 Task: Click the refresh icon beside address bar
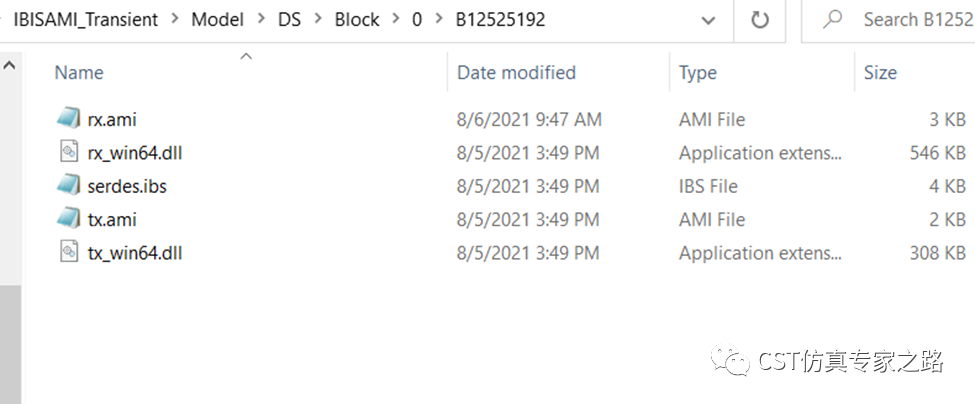point(760,20)
